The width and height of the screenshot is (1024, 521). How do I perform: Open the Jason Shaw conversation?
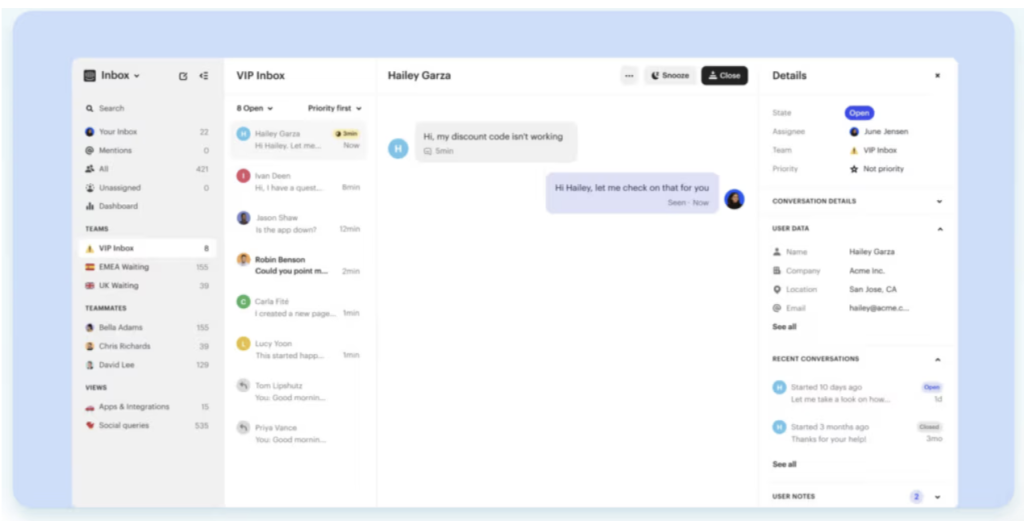coord(298,223)
